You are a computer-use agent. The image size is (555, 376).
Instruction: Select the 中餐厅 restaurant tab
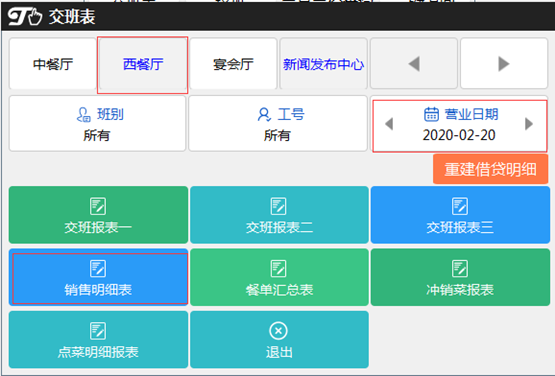click(x=53, y=64)
